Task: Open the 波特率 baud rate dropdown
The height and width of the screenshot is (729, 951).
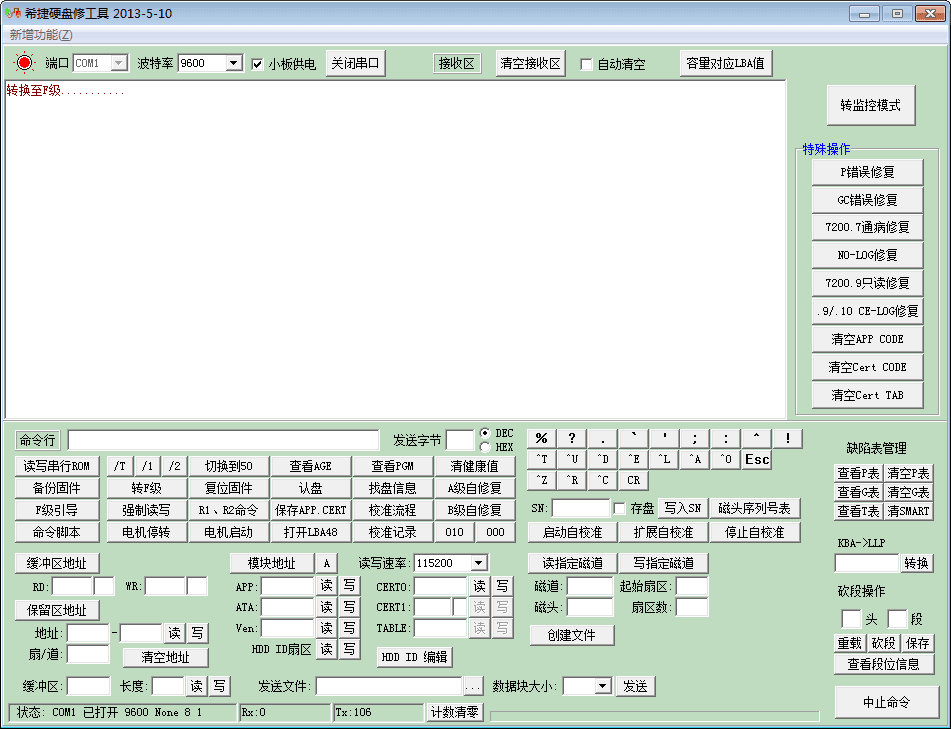Action: (x=234, y=63)
